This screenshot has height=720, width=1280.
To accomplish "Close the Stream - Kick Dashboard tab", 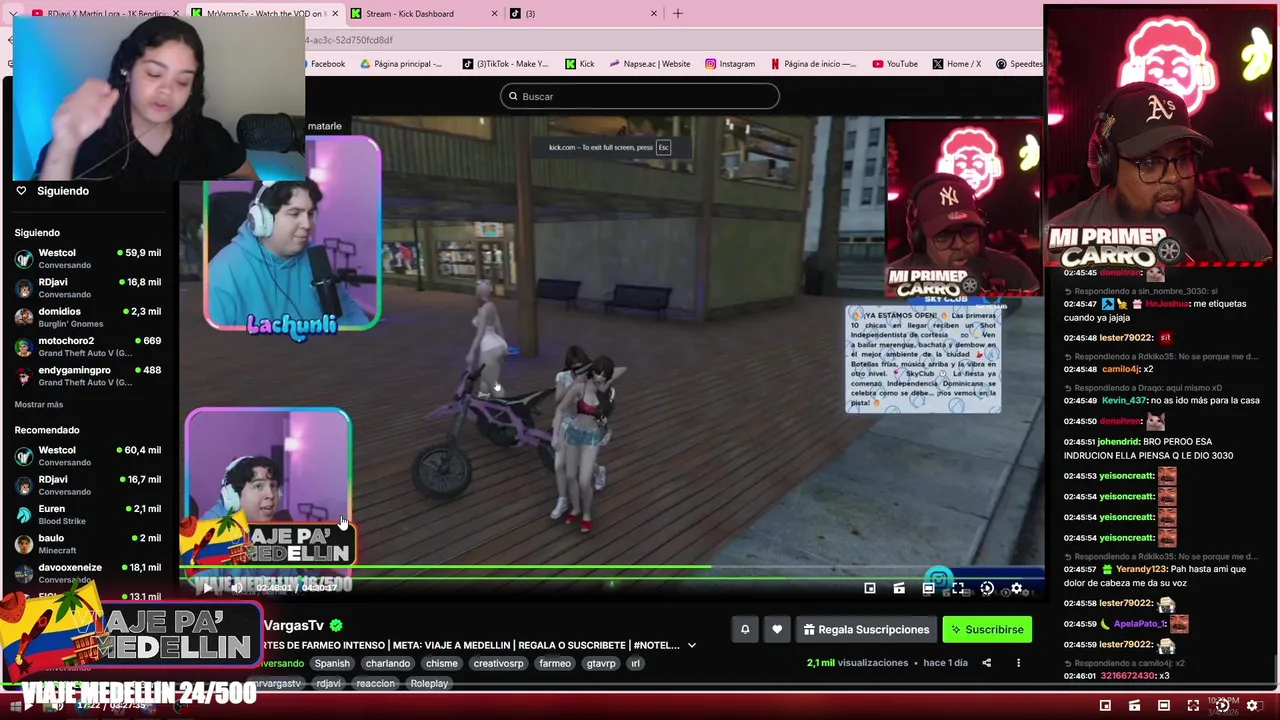I will pos(495,13).
